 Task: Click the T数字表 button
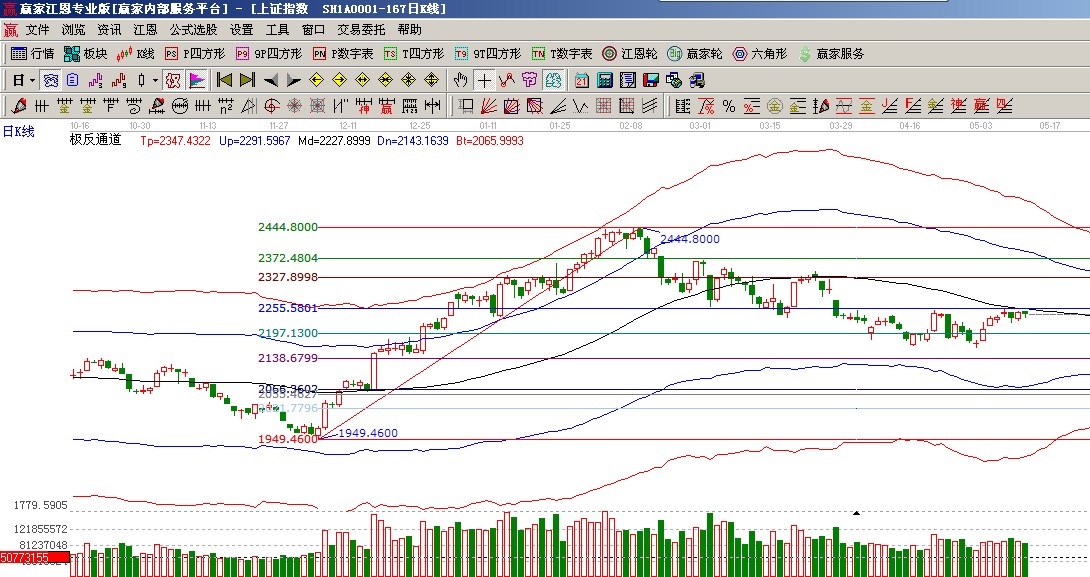[x=561, y=54]
